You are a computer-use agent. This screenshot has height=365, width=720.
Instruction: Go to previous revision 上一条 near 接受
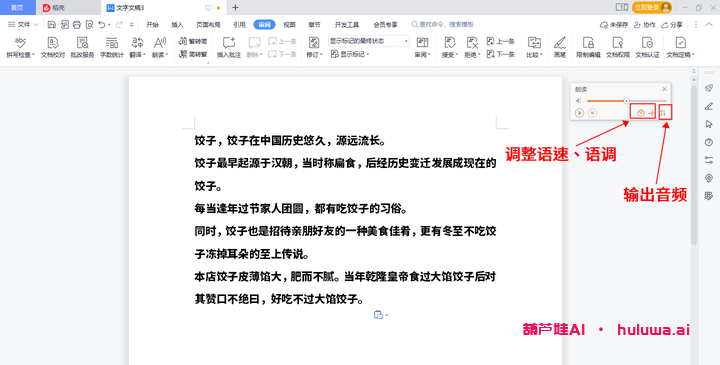(501, 41)
